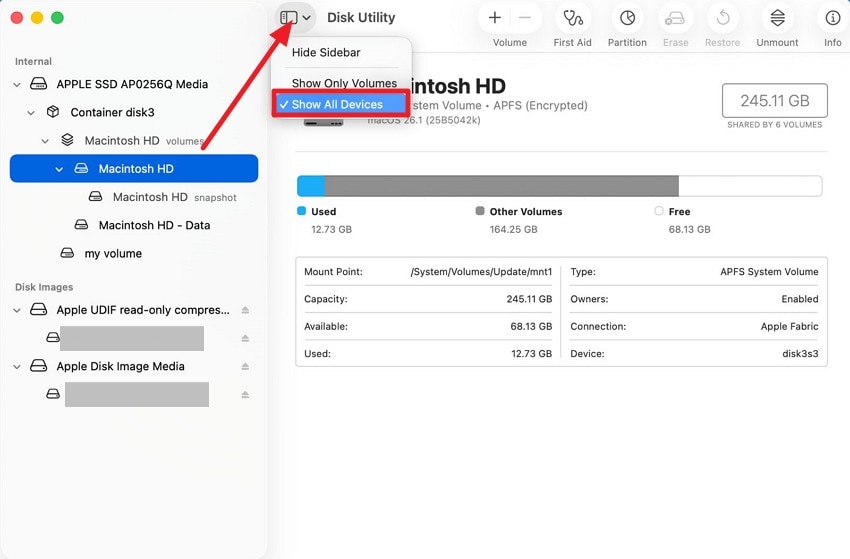Open the Info toolbar icon
Viewport: 850px width, 559px height.
833,18
